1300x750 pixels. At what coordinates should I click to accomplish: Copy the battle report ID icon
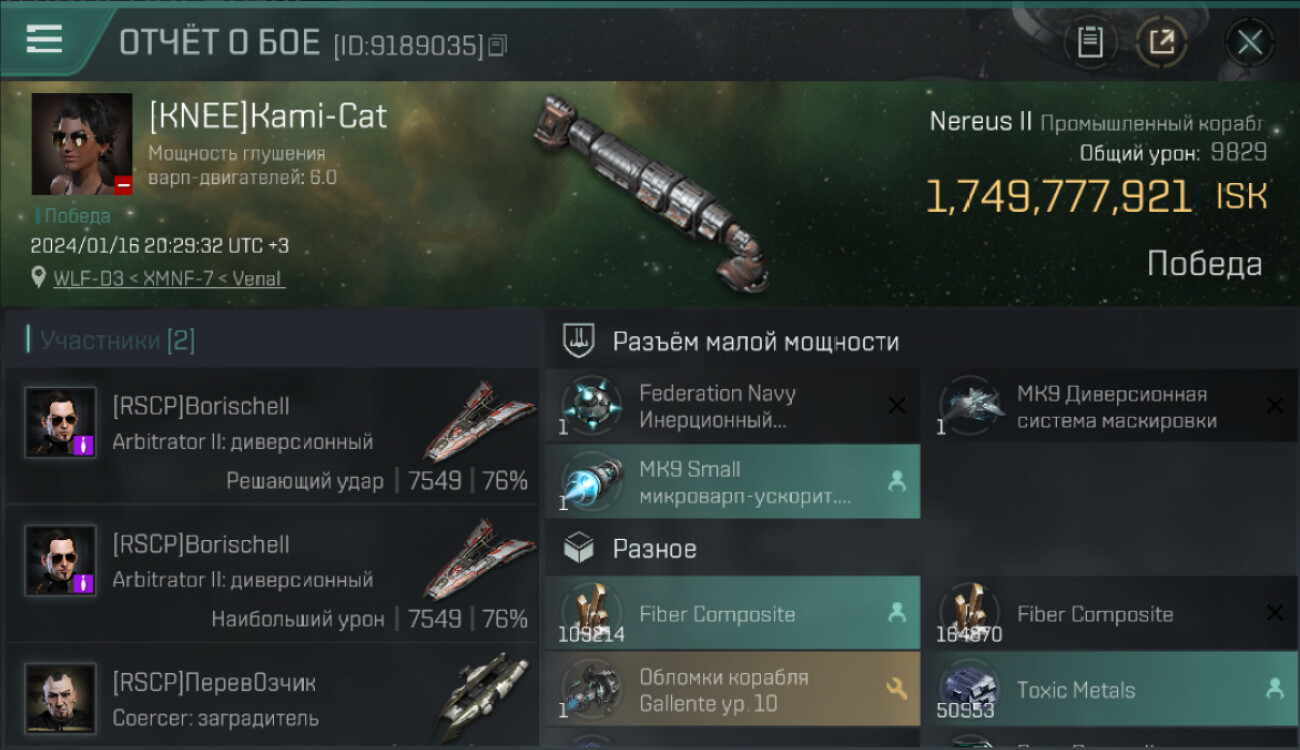(498, 44)
